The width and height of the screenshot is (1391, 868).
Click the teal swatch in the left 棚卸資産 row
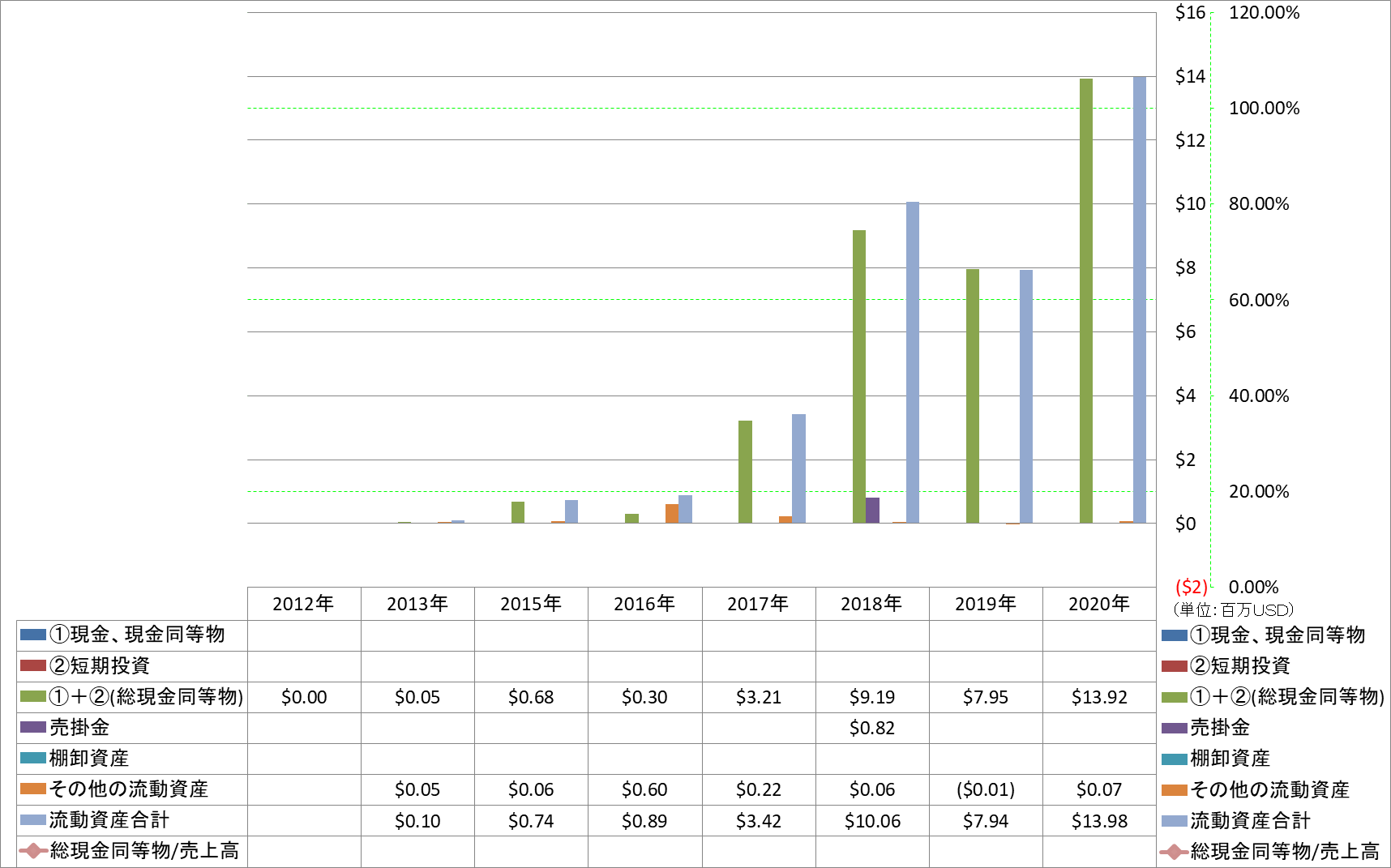coord(33,758)
